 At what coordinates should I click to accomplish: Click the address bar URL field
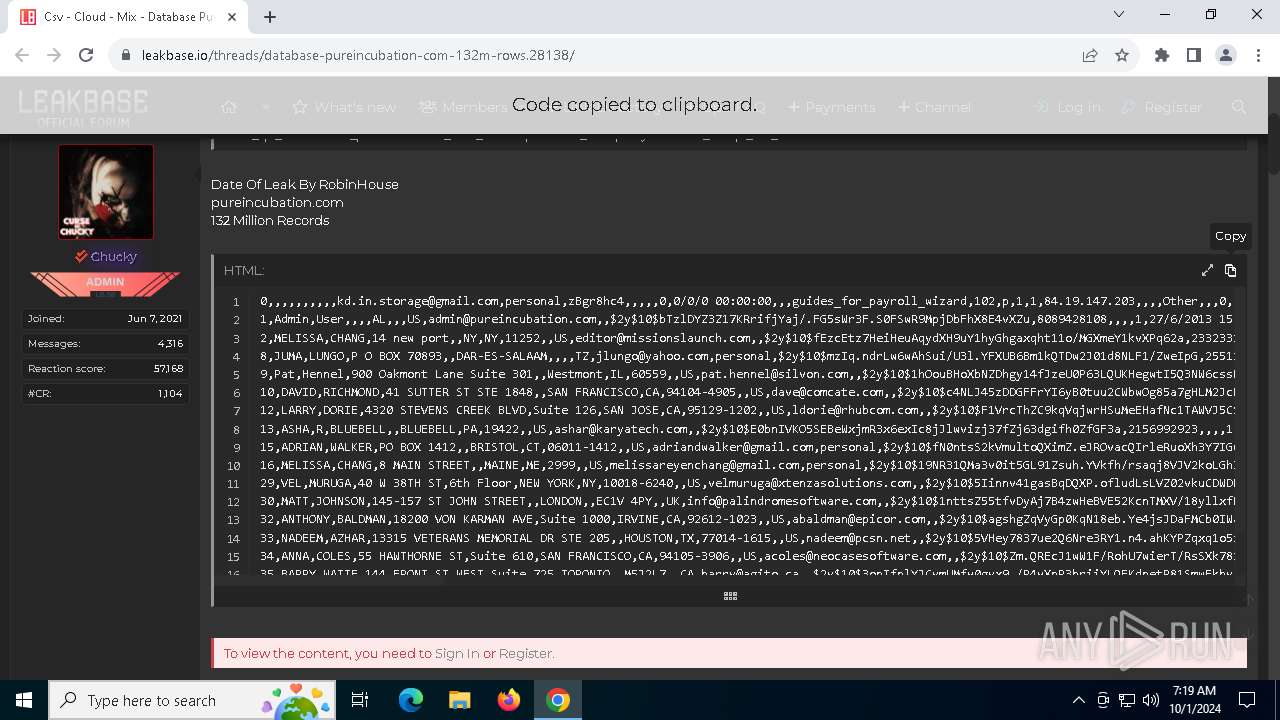coord(600,55)
